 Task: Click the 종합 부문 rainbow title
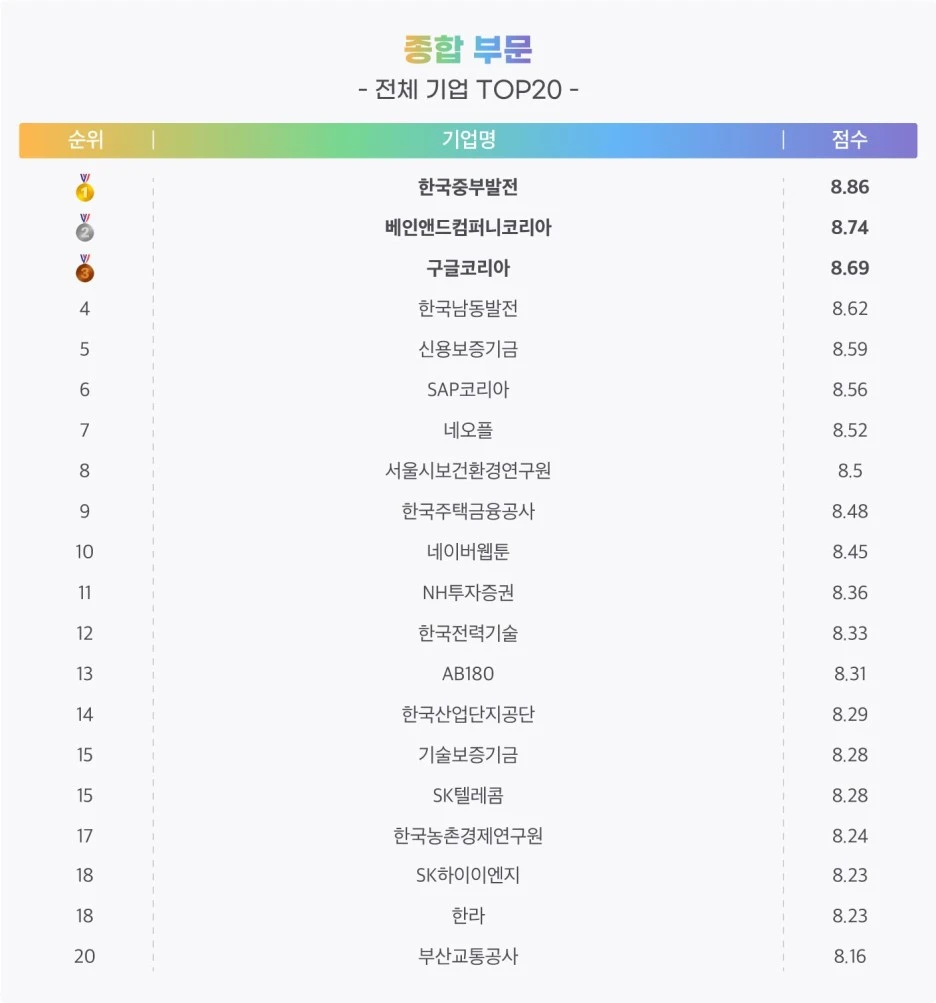[x=468, y=49]
